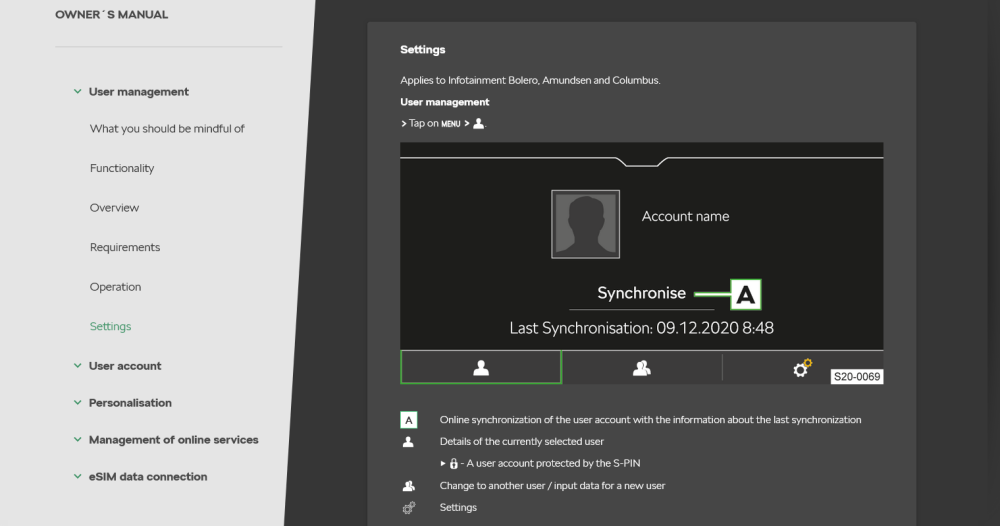The height and width of the screenshot is (526, 1000).
Task: Open the Operation page
Action: (115, 287)
